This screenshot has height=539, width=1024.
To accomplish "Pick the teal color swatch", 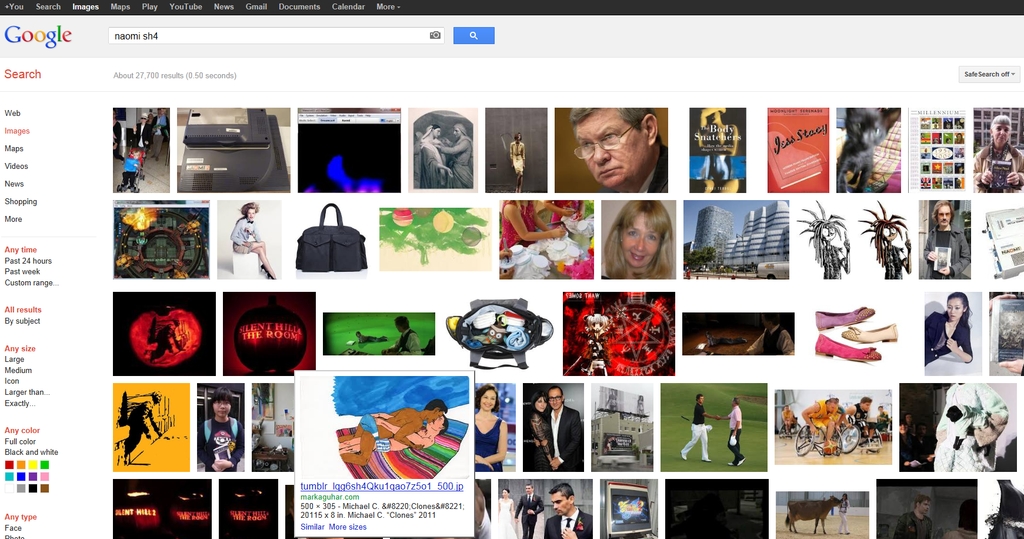I will pos(9,477).
